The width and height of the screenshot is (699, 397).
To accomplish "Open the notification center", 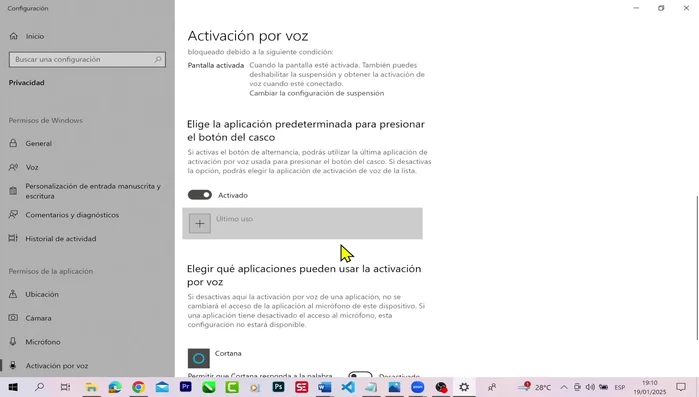I will click(681, 387).
